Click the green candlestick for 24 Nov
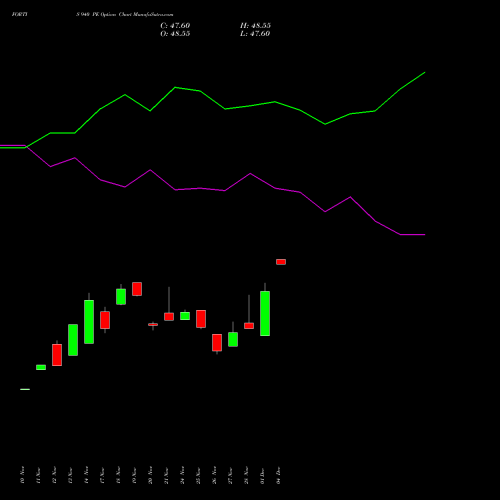The image size is (500, 500). (x=185, y=316)
